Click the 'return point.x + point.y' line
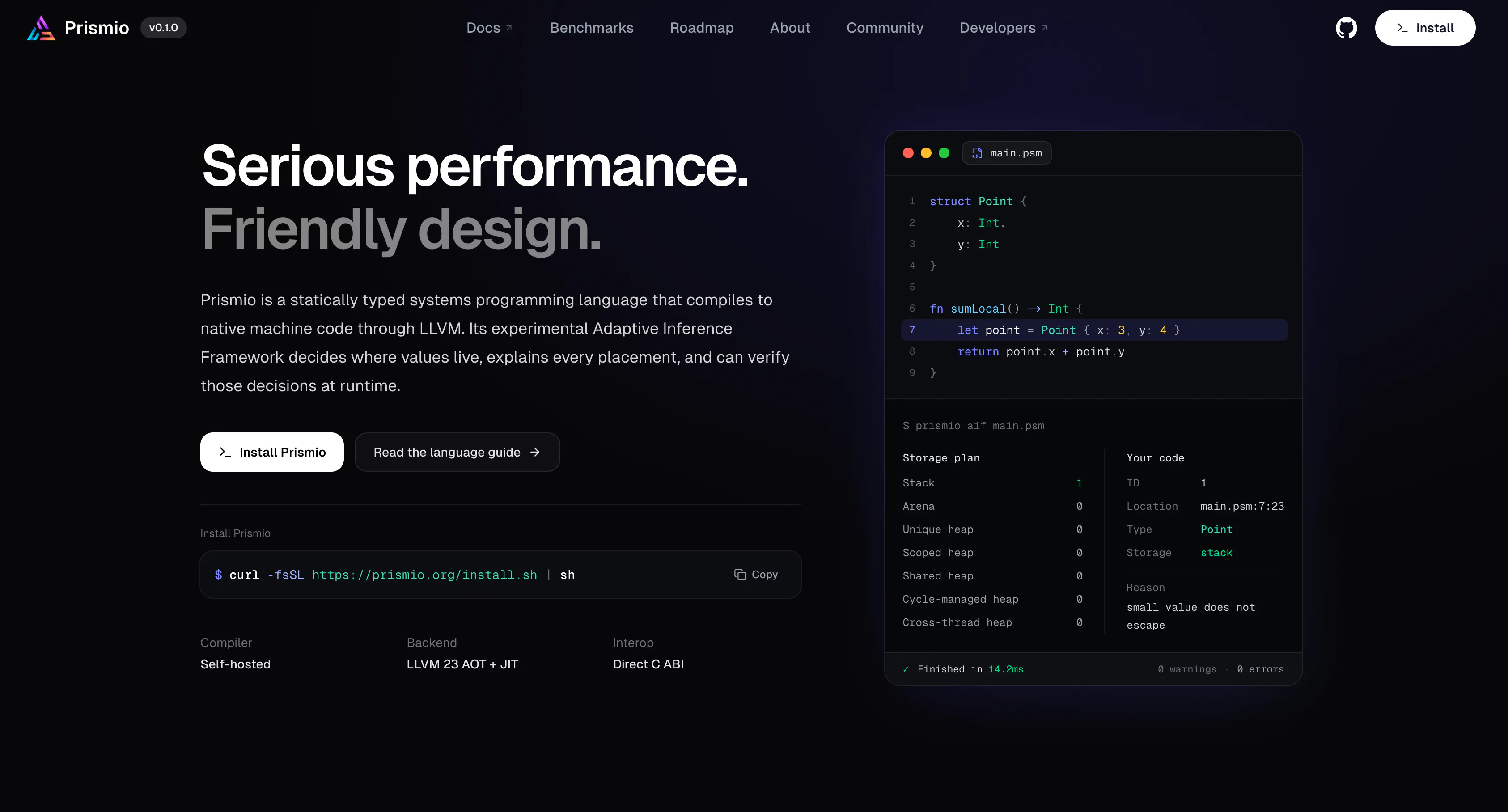Screen dimensions: 1508x812 1040,352
